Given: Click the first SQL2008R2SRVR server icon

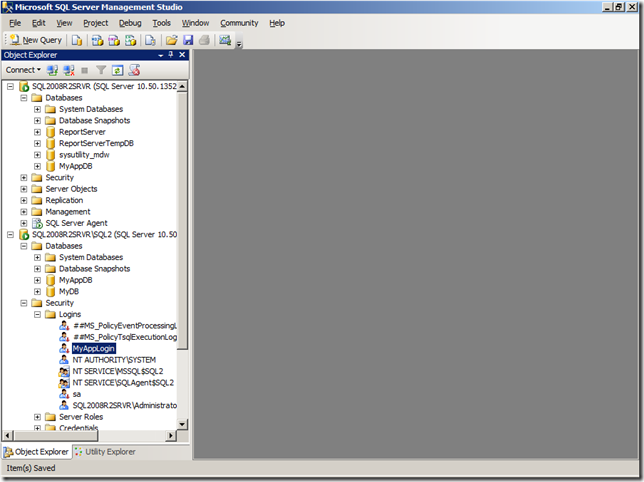Looking at the screenshot, I should coord(24,87).
